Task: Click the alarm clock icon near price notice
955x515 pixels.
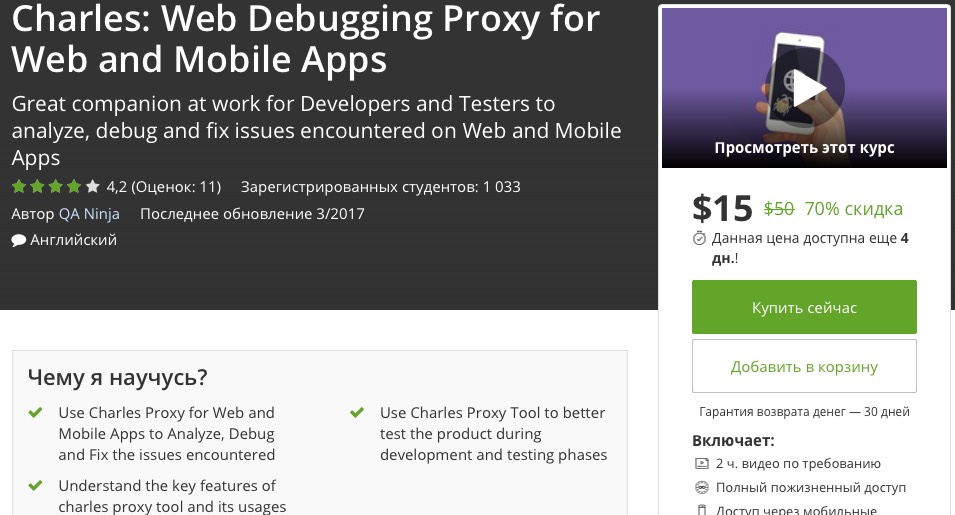Action: pos(700,239)
